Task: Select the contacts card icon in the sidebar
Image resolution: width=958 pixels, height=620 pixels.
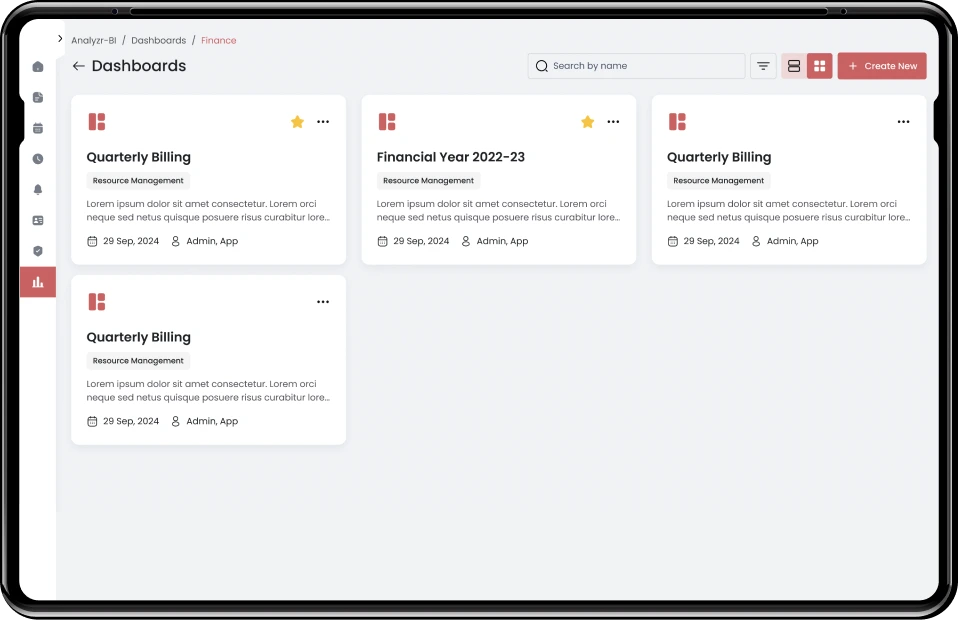Action: (x=37, y=220)
